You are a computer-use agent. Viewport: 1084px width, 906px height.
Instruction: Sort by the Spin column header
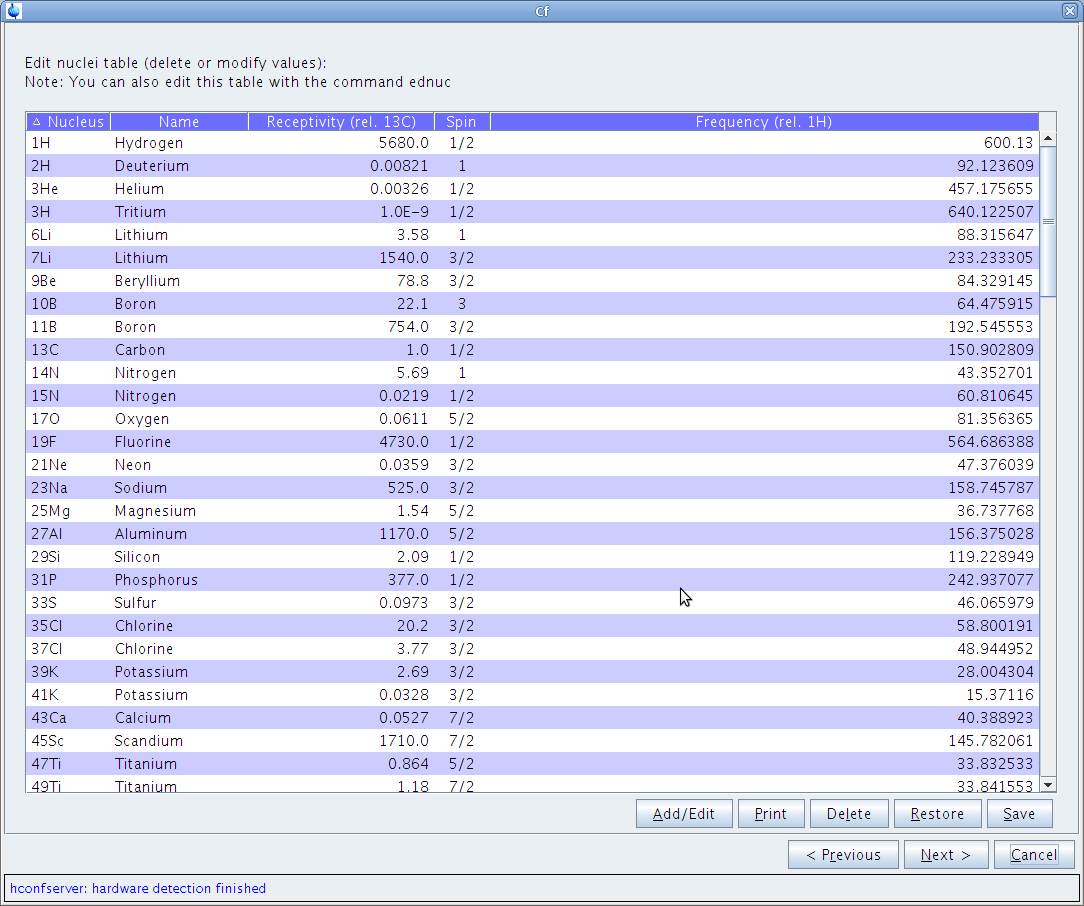point(461,122)
